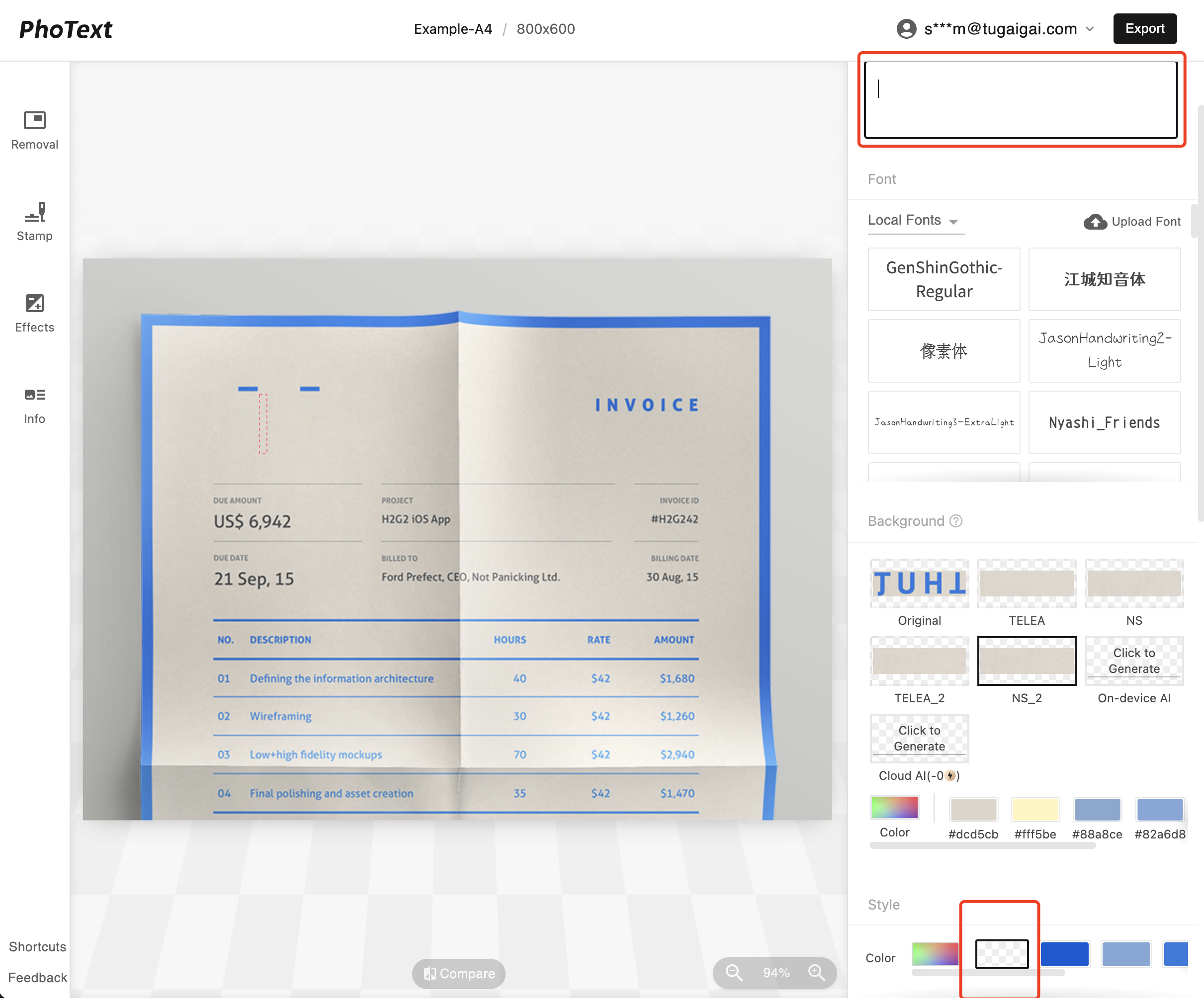
Task: Click the zoom in magnifier icon
Action: (x=816, y=973)
